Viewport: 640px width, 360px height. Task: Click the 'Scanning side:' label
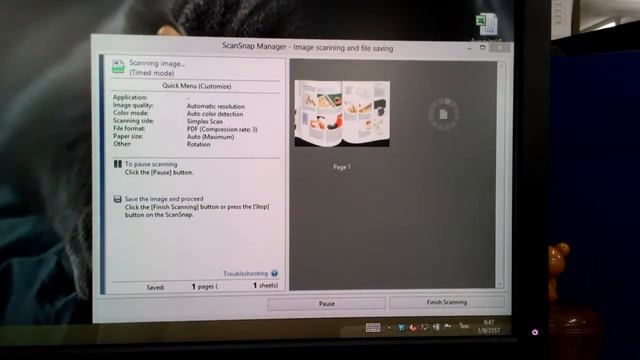pos(133,120)
